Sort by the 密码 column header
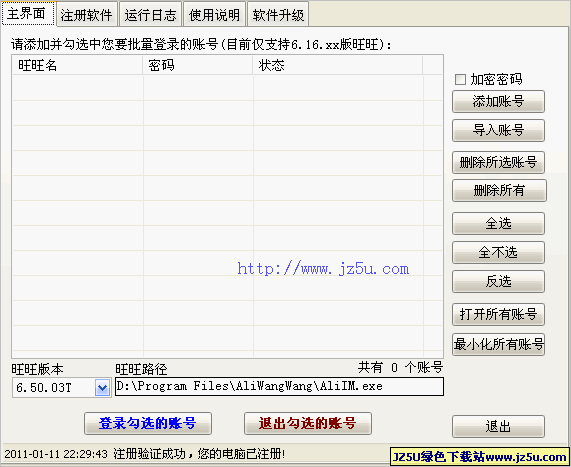Image resolution: width=571 pixels, height=467 pixels. pyautogui.click(x=198, y=66)
